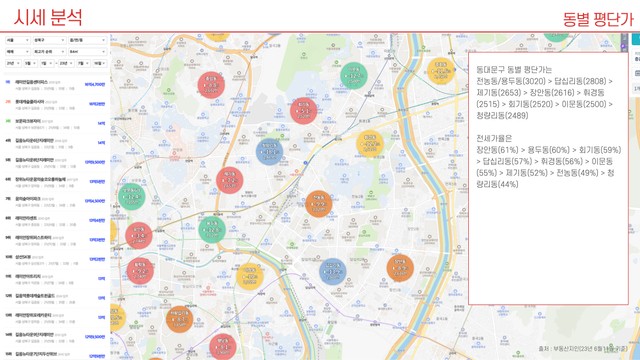Expand the 최고가 순위 sort dropdown
This screenshot has height=360, width=640.
[49, 52]
